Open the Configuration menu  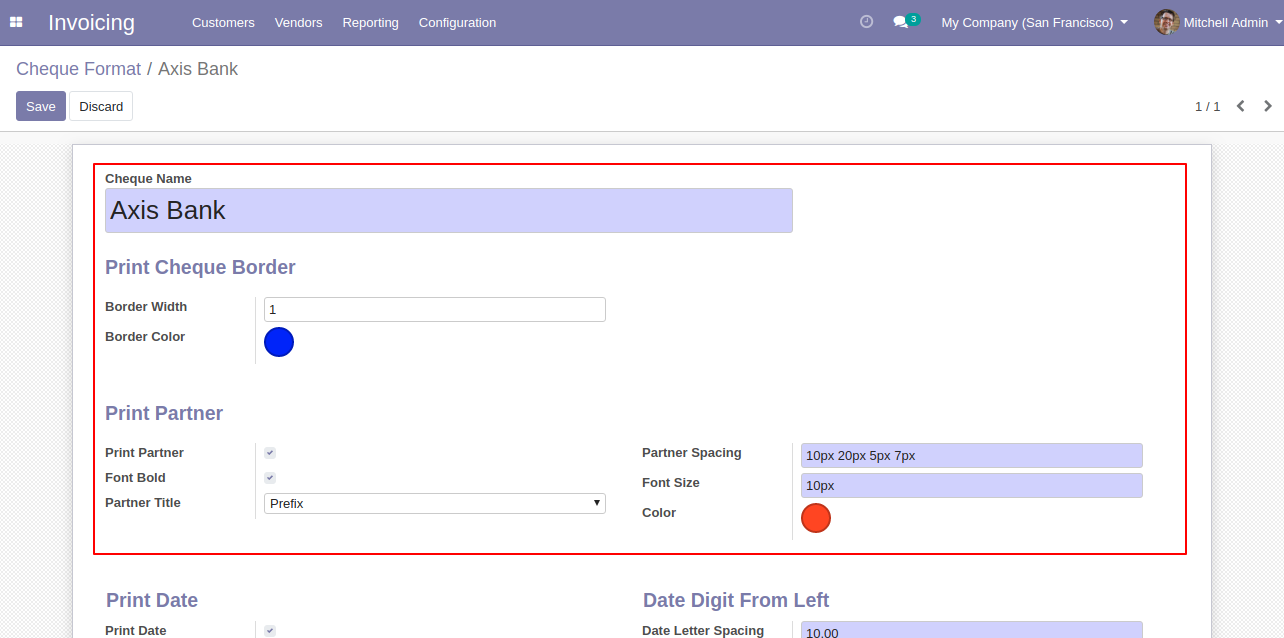click(457, 22)
